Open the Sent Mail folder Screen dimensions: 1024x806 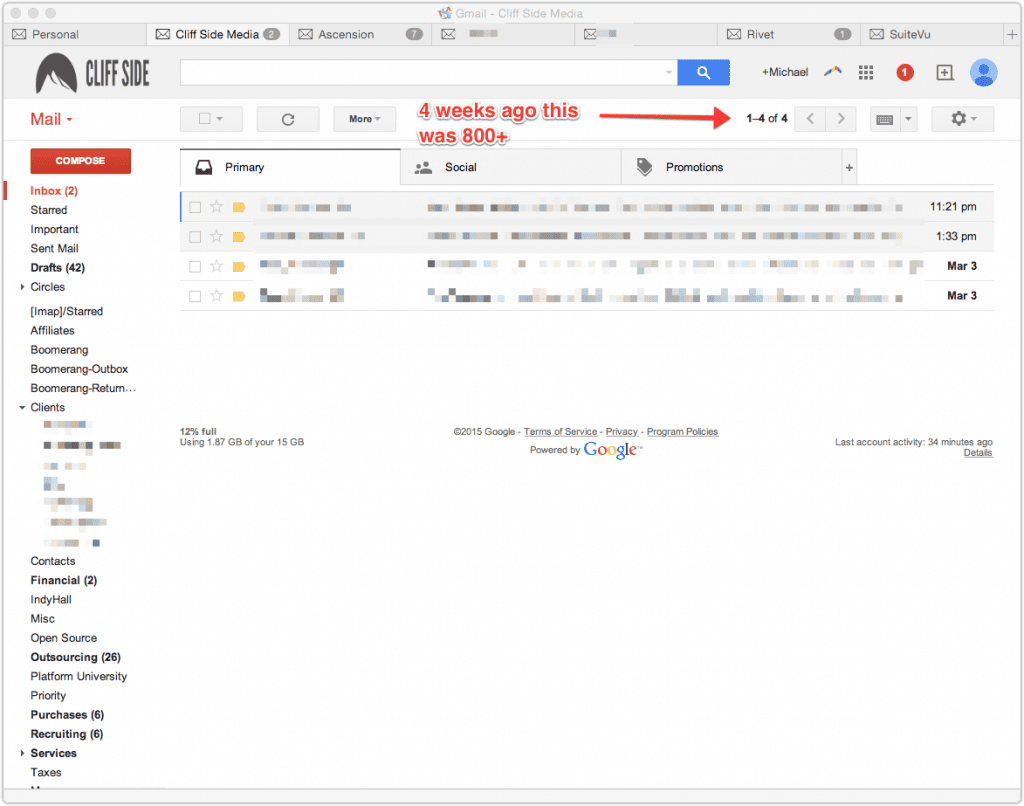point(54,248)
